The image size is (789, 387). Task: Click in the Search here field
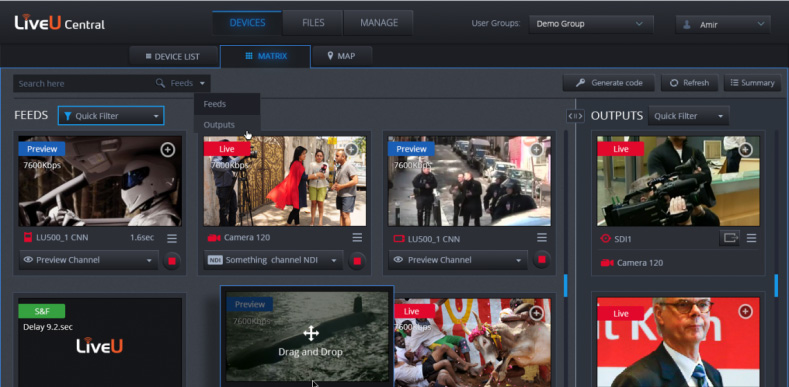[x=83, y=84]
